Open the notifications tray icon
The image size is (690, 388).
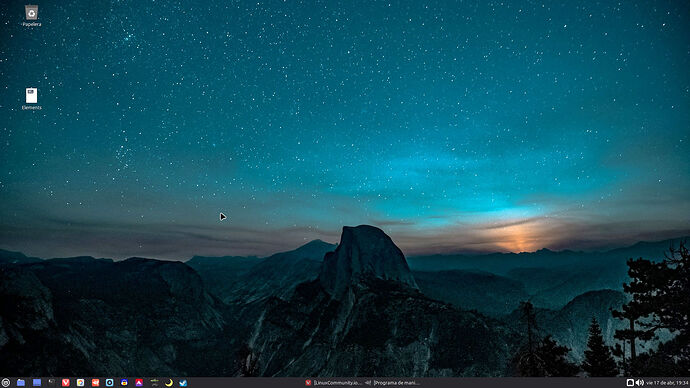tap(630, 383)
